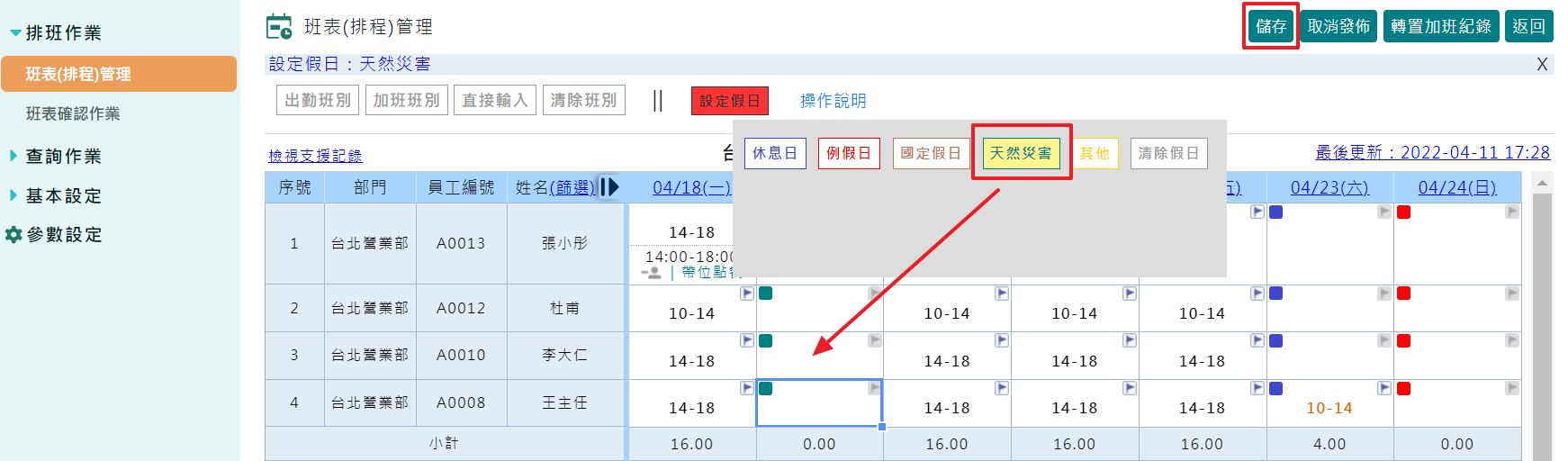
Task: Click the flag icon in 李大仁's Friday (五) cell
Action: (x=1257, y=340)
